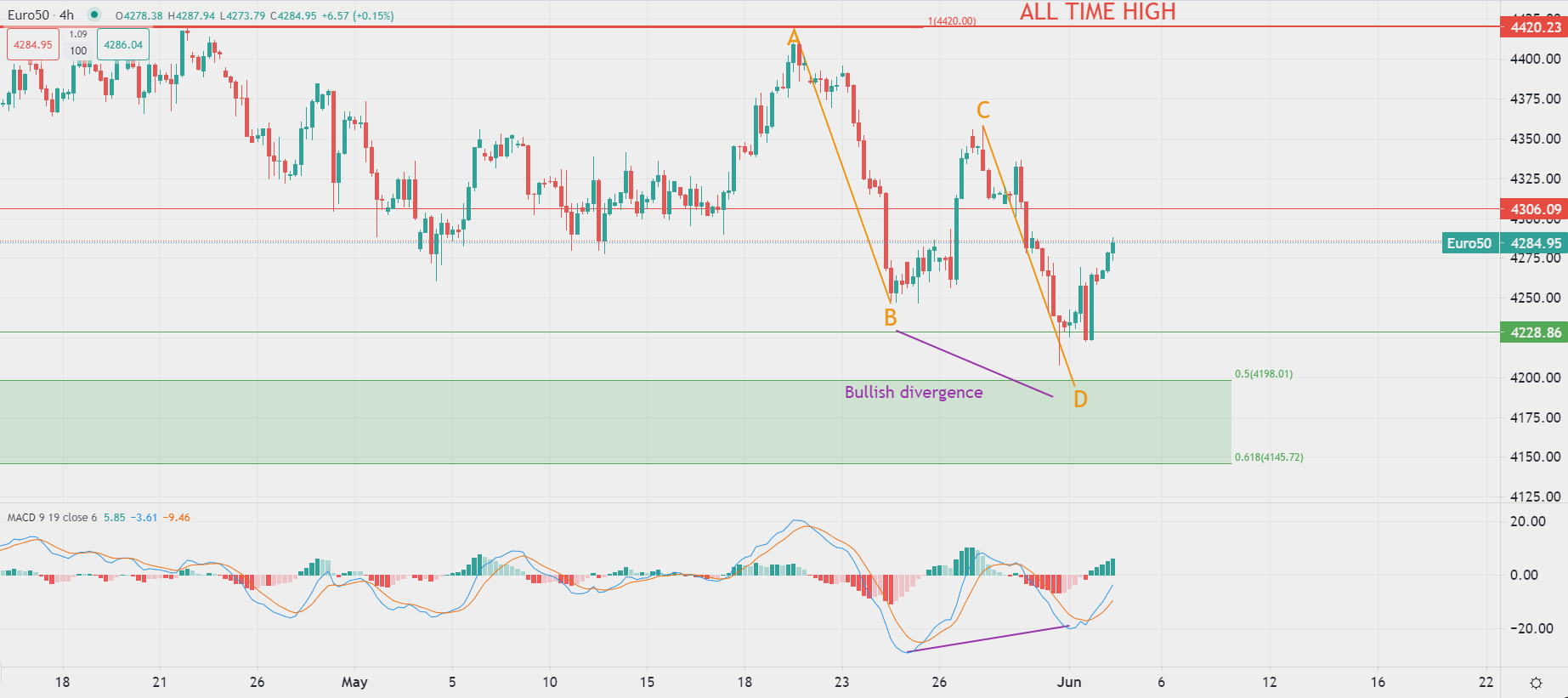Screen dimensions: 1568x698
Task: Click the Euro50 current price tag
Action: point(1469,243)
